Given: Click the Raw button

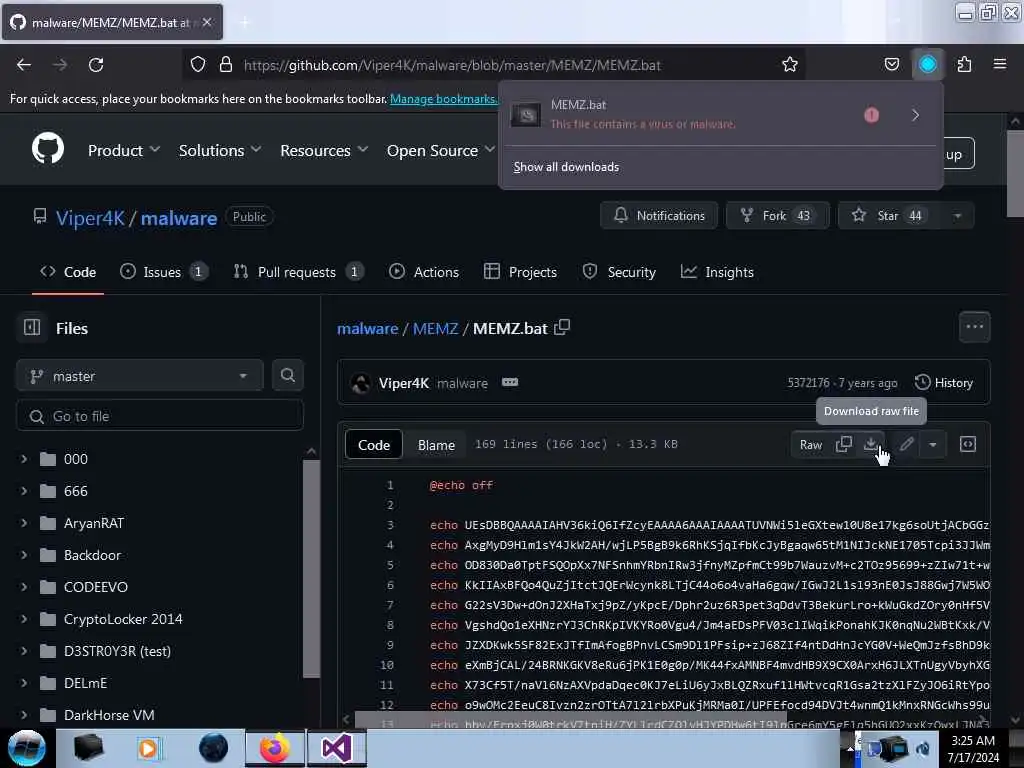Looking at the screenshot, I should tap(810, 444).
